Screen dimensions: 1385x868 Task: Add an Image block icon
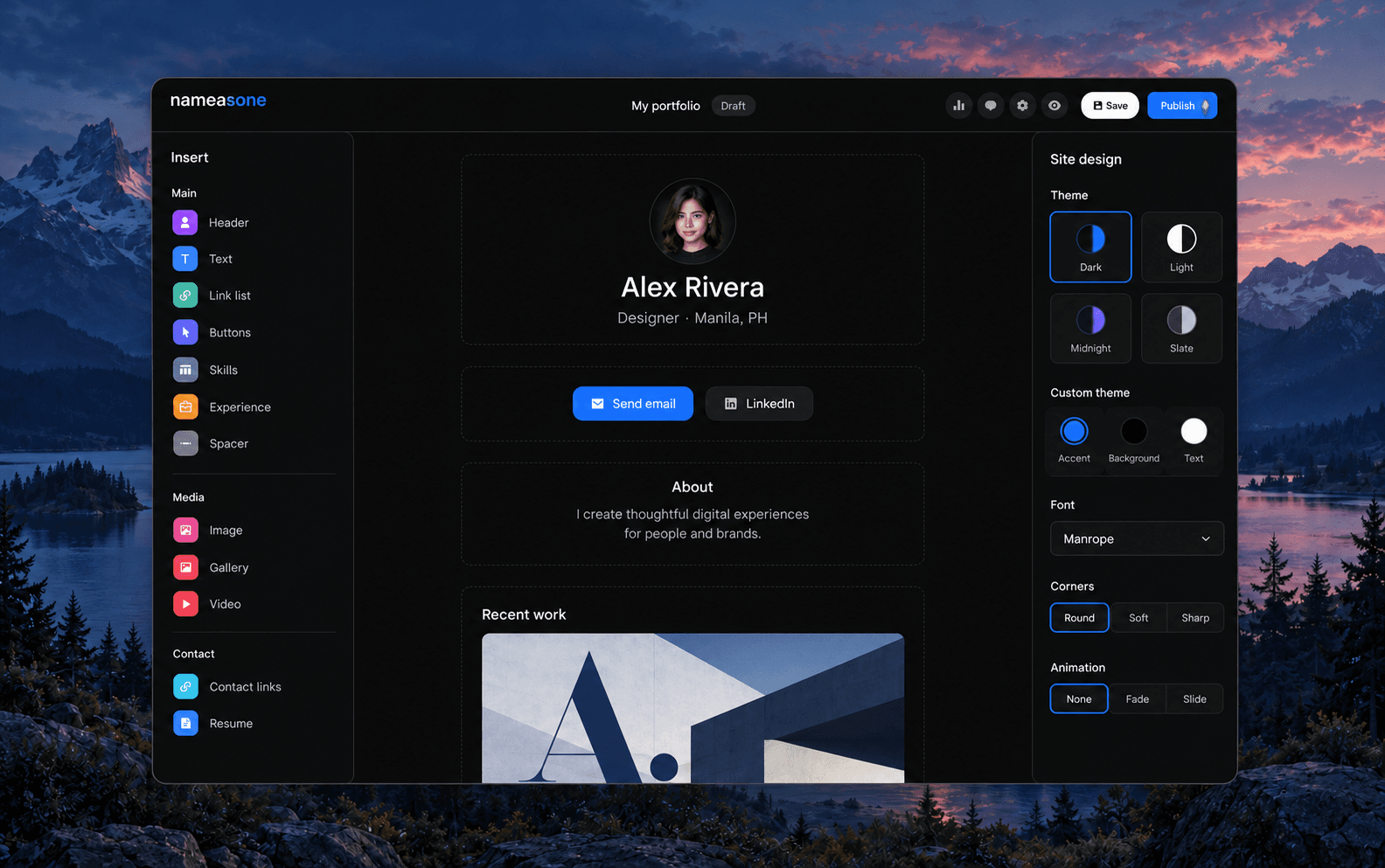(x=185, y=531)
